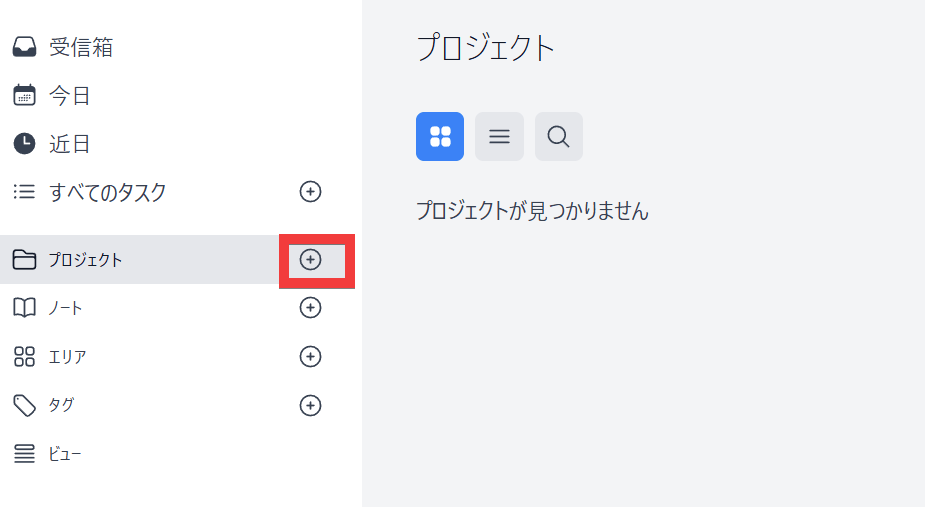Viewport: 925px width, 507px height.
Task: Click the book icon beside ノート
Action: [24, 308]
